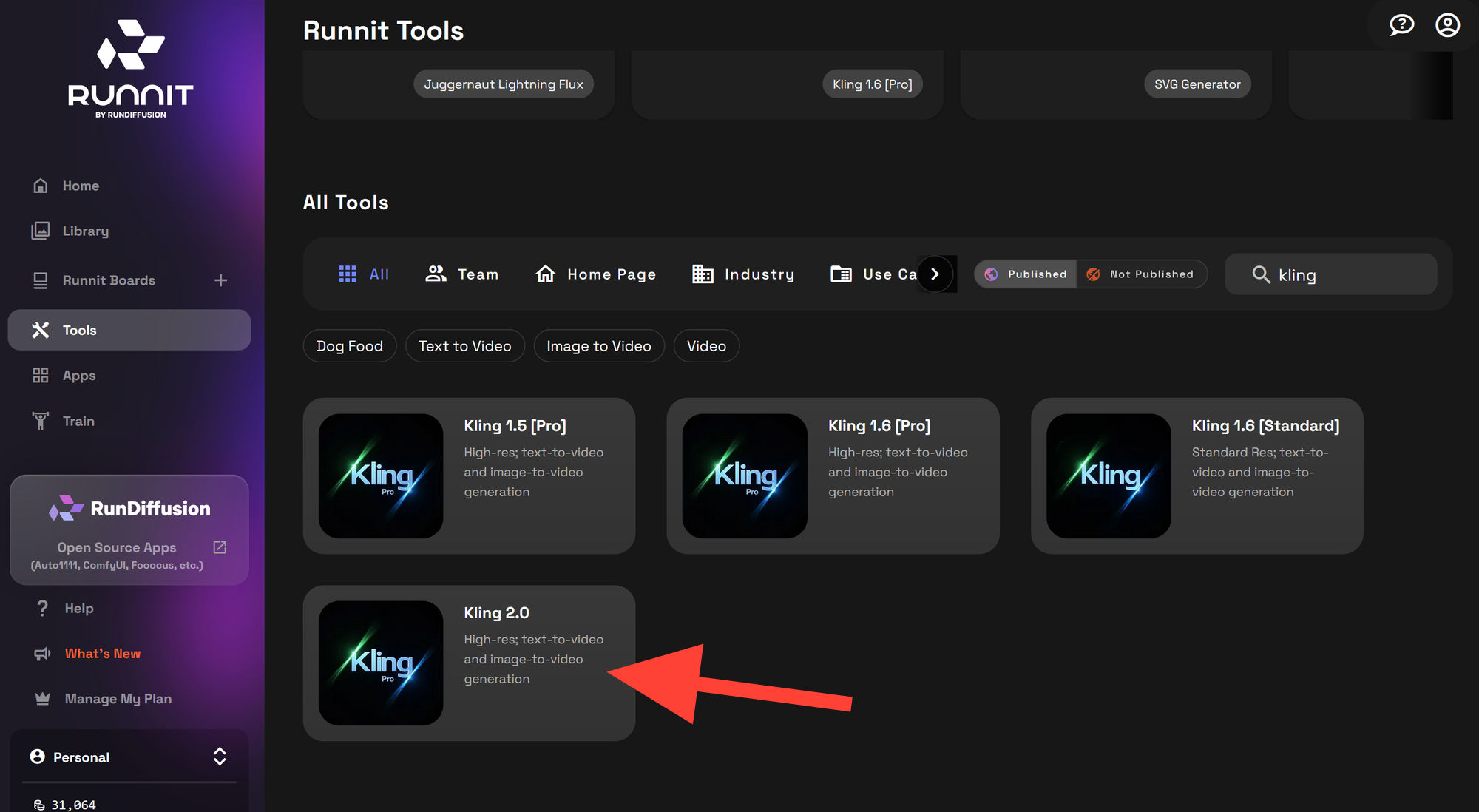Screen dimensions: 1479x812
Task: Click the Personal account avatar icon
Action: [37, 757]
